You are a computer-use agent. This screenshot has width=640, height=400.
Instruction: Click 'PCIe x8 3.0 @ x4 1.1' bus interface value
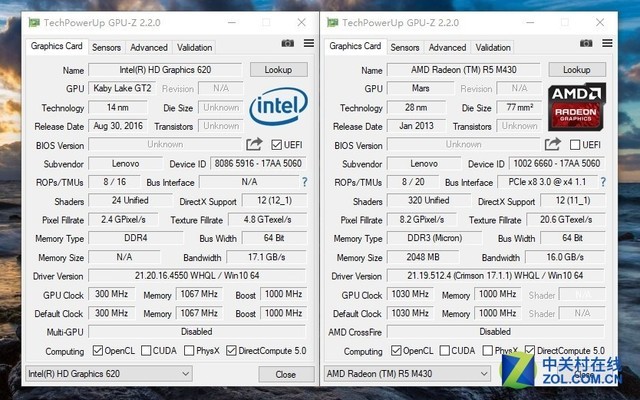pos(547,182)
